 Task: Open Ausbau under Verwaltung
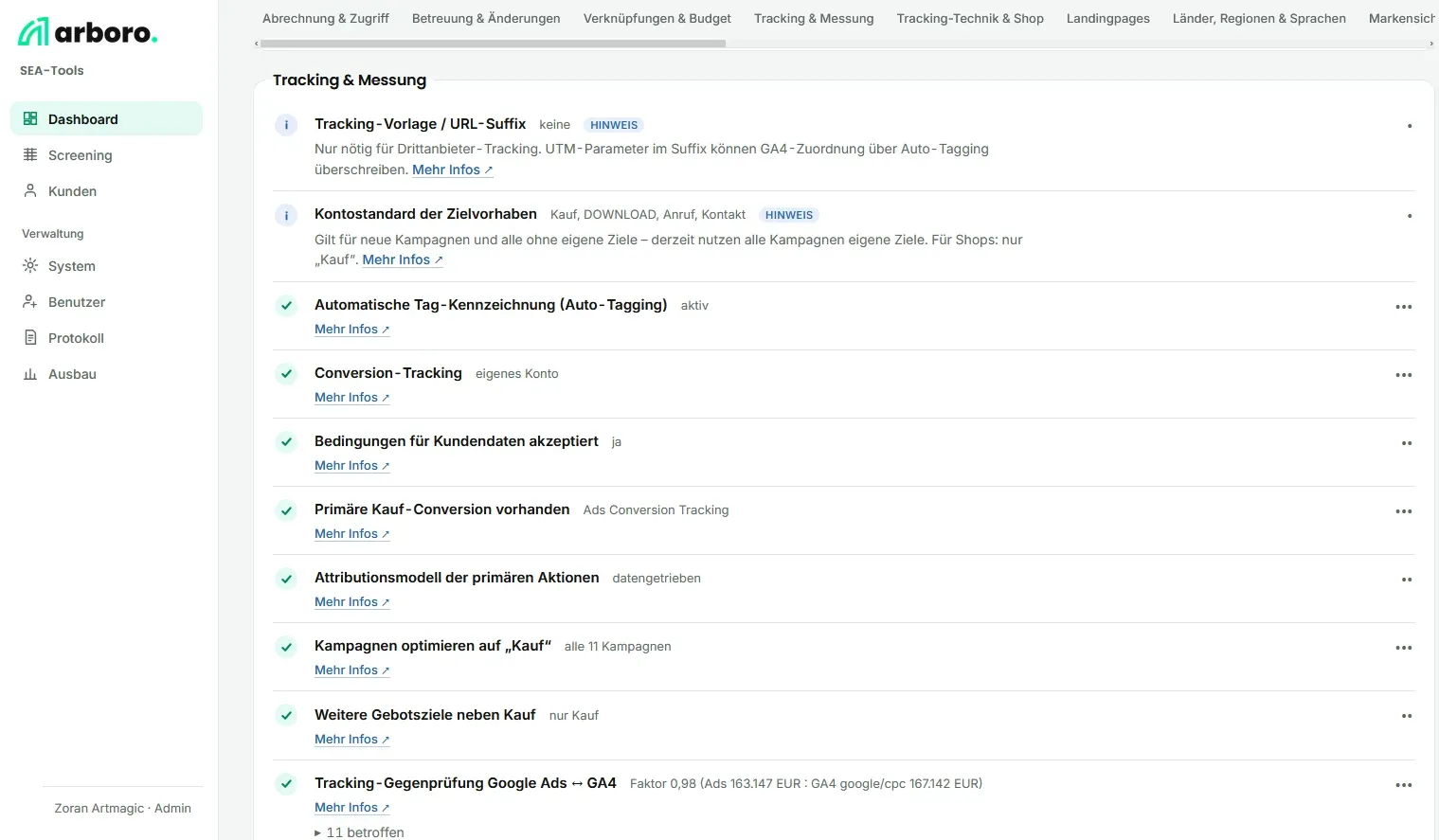(x=106, y=373)
